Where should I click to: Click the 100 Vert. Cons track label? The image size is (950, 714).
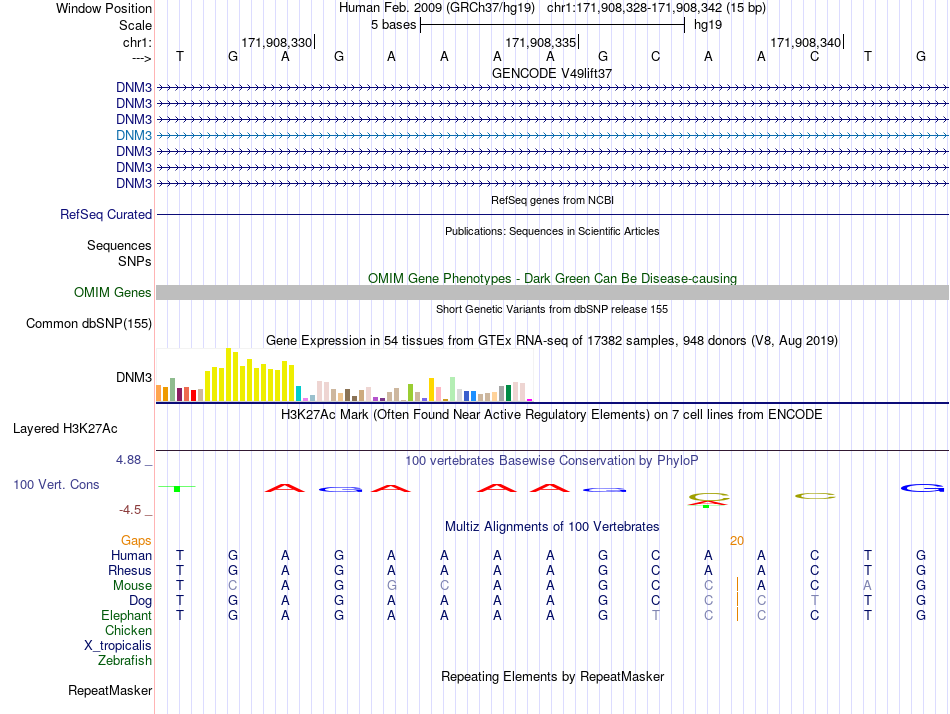pos(56,484)
